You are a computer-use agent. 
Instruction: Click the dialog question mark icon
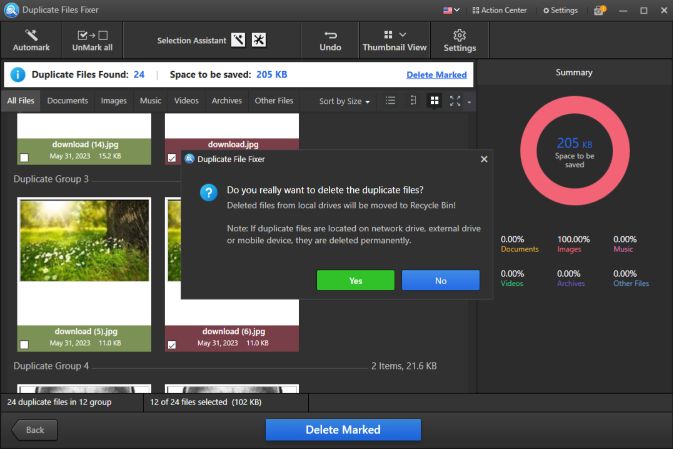pyautogui.click(x=209, y=192)
